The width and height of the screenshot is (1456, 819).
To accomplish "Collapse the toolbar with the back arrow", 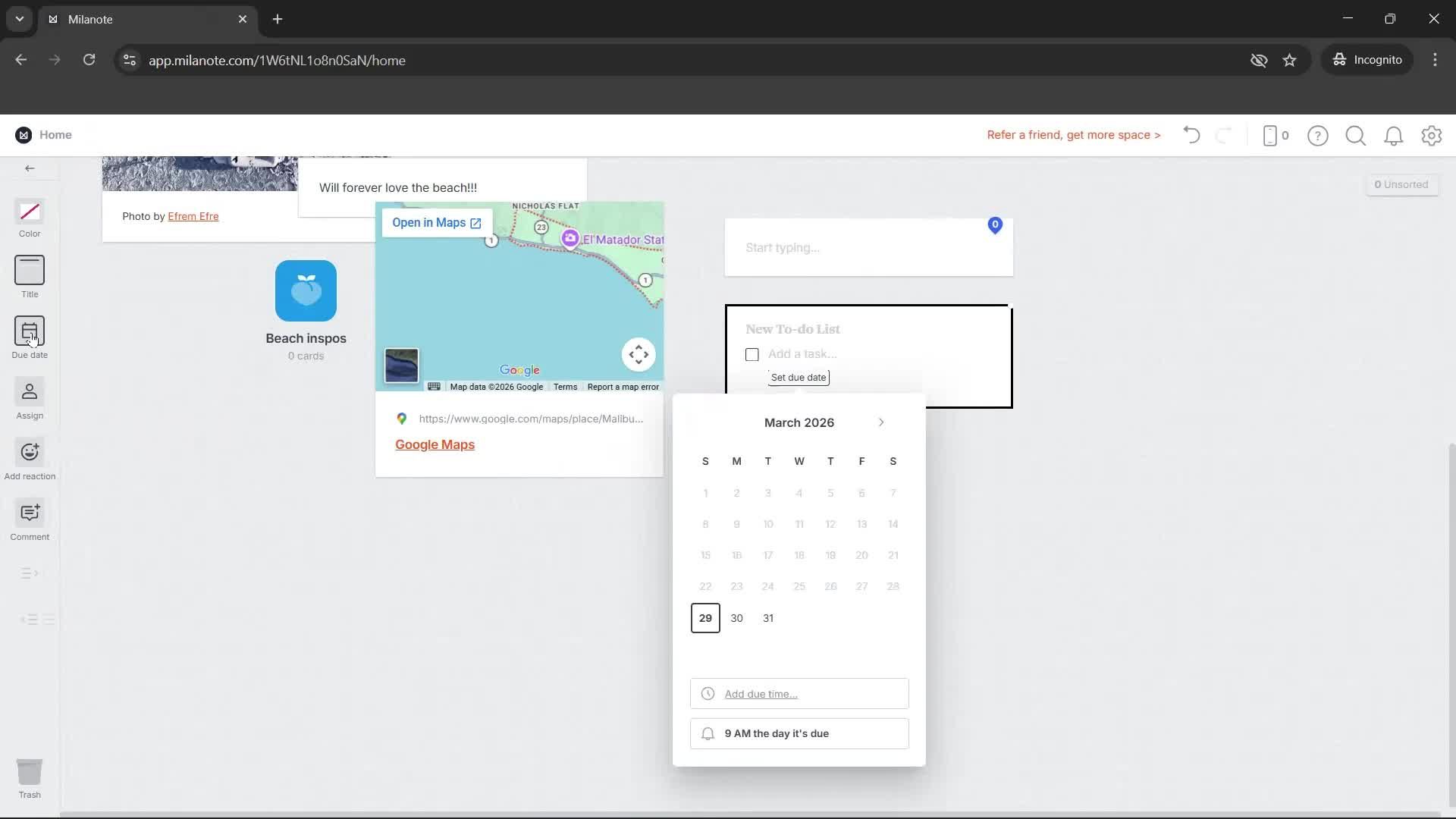I will tap(30, 168).
